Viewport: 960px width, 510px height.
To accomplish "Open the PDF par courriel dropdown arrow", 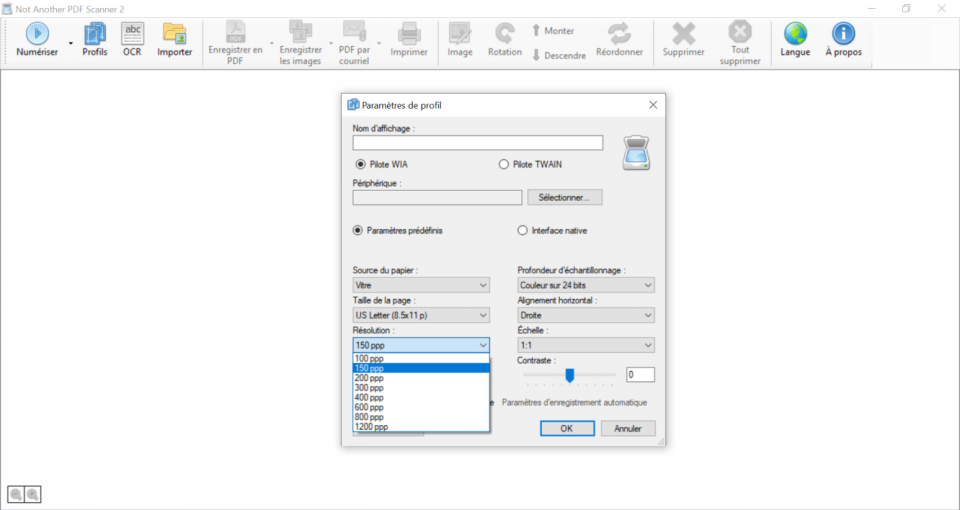I will pyautogui.click(x=379, y=43).
